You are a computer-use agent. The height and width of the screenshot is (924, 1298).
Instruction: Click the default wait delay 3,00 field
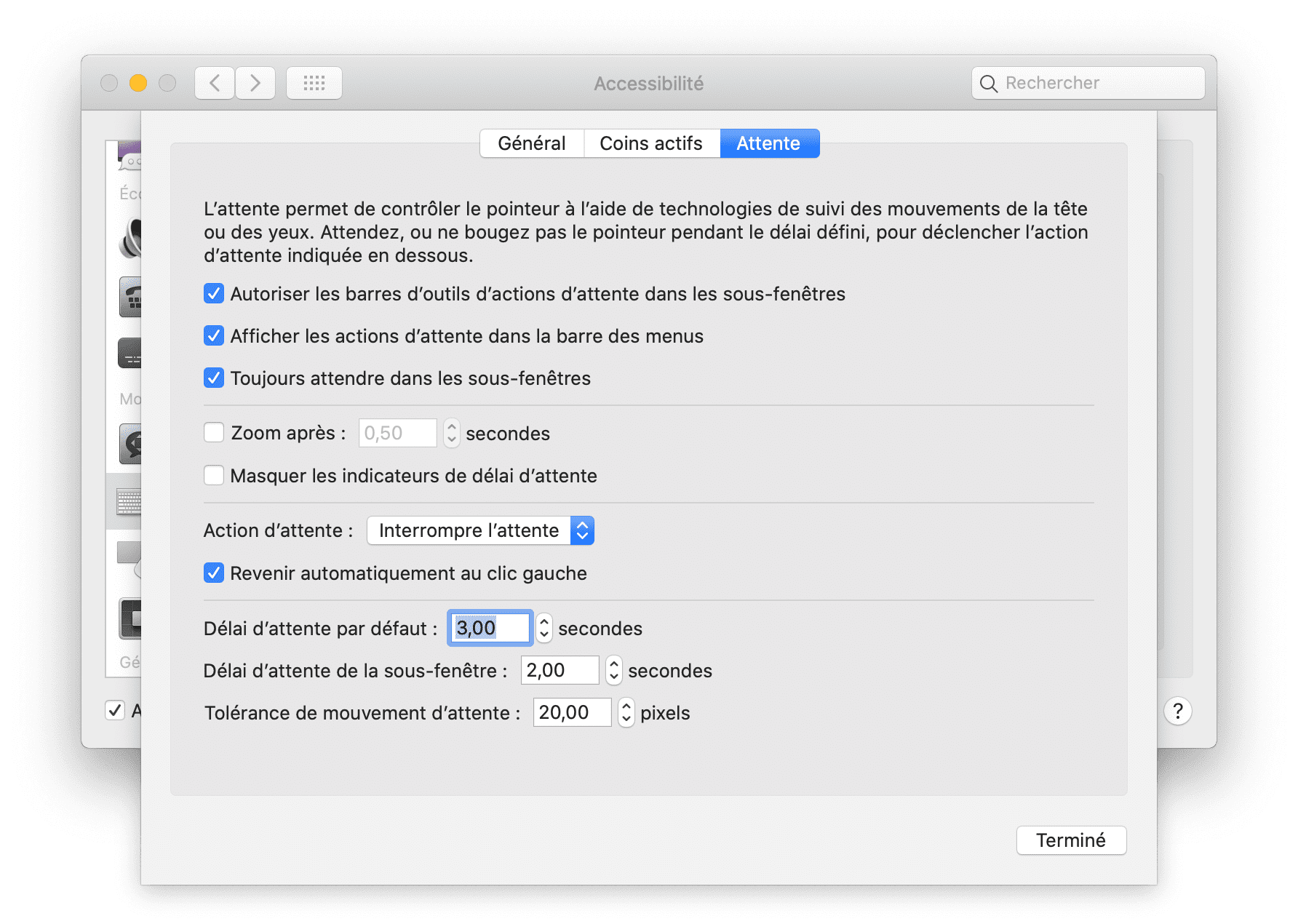[x=490, y=628]
